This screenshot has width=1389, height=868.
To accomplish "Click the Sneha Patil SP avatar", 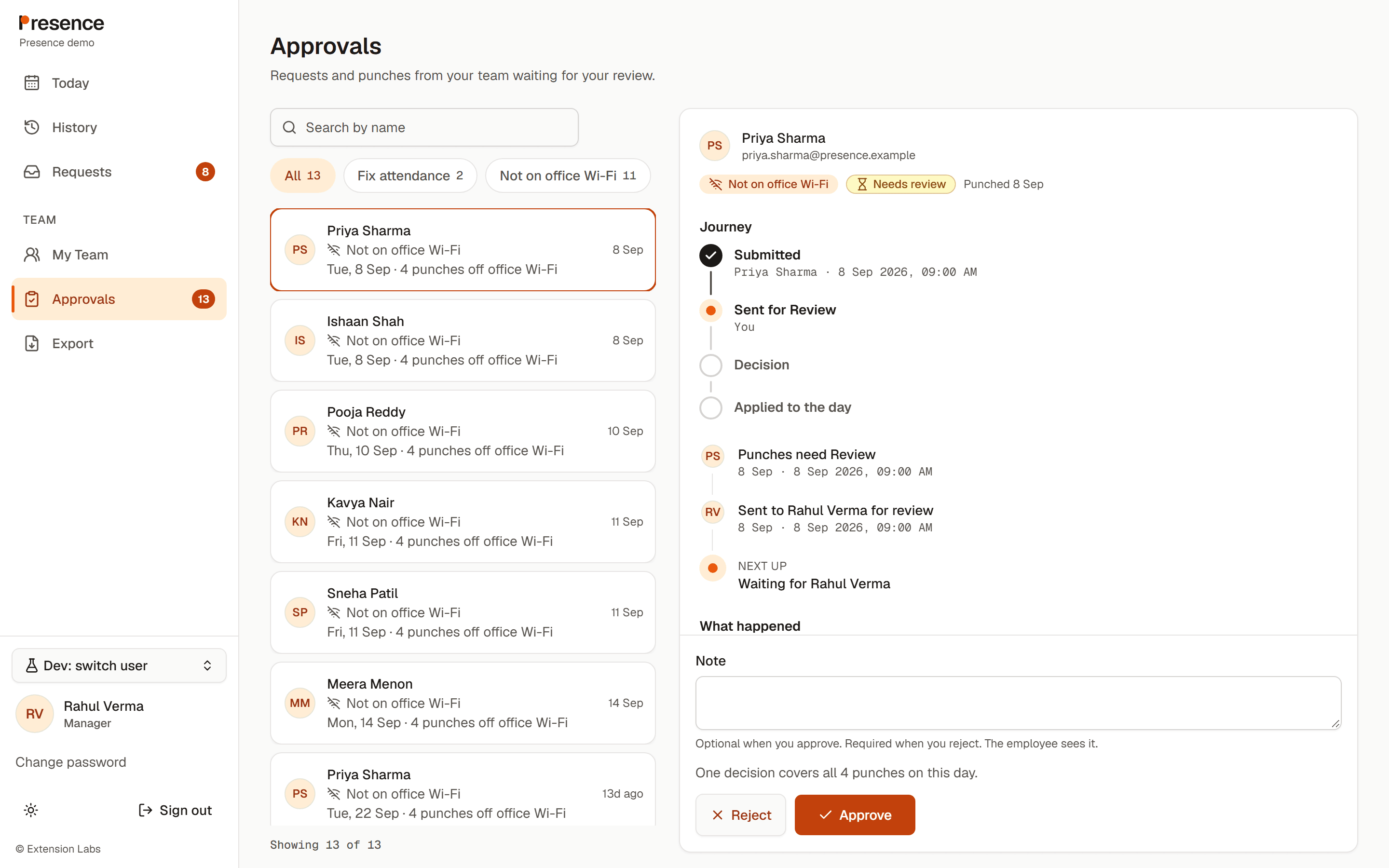I will tap(300, 612).
